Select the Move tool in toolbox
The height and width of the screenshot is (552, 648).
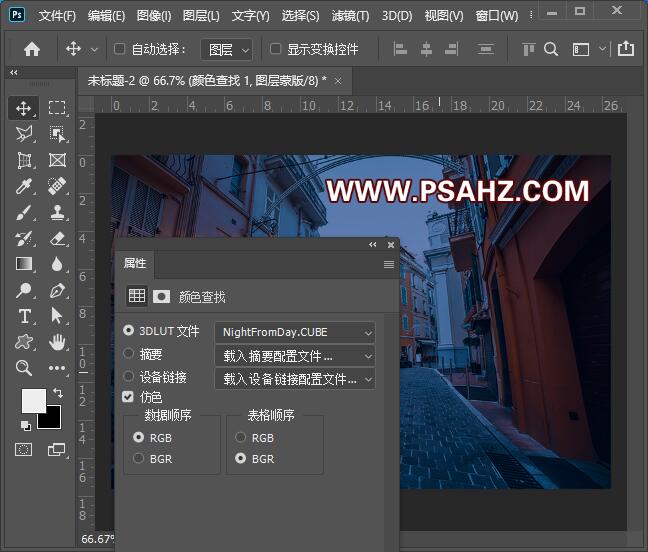coord(24,108)
